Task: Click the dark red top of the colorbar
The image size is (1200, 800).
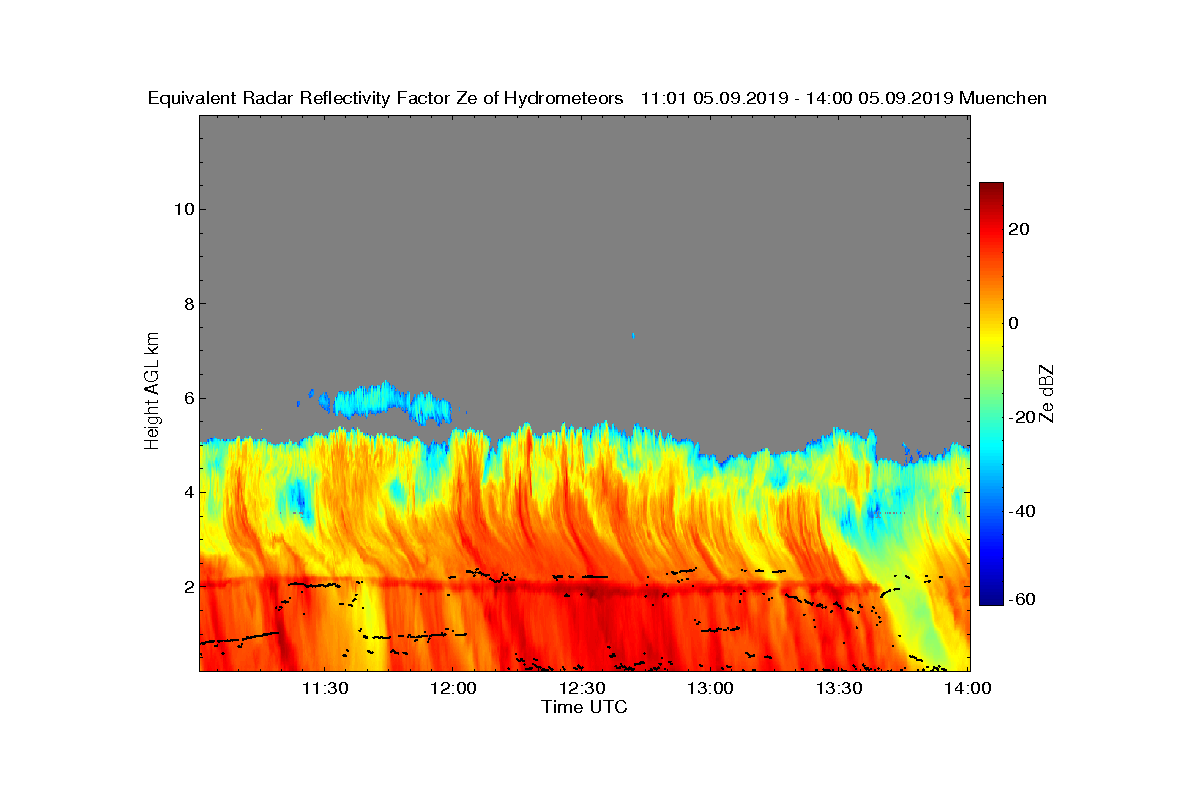Action: 991,190
